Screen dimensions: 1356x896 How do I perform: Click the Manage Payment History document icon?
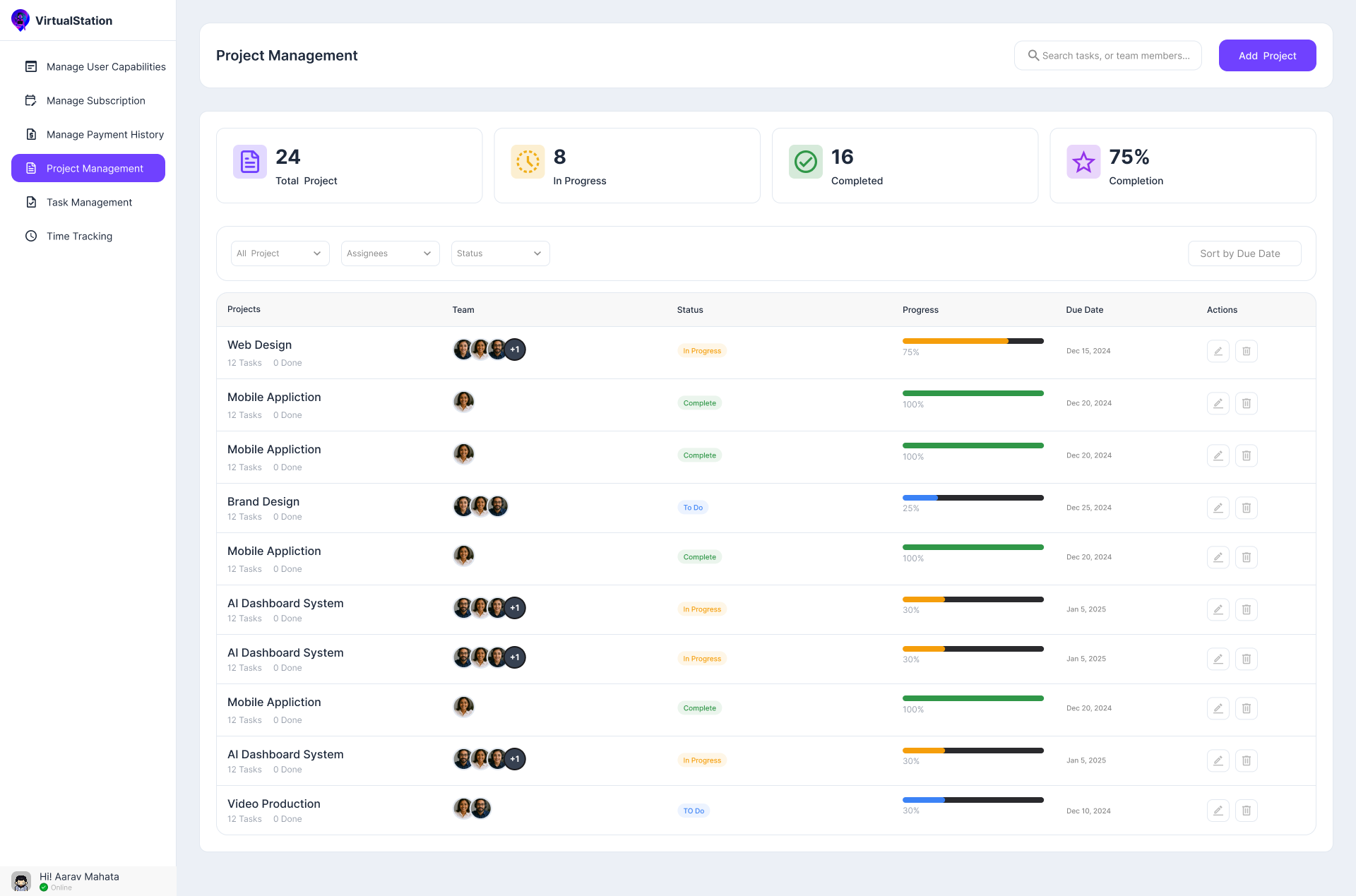pyautogui.click(x=31, y=134)
